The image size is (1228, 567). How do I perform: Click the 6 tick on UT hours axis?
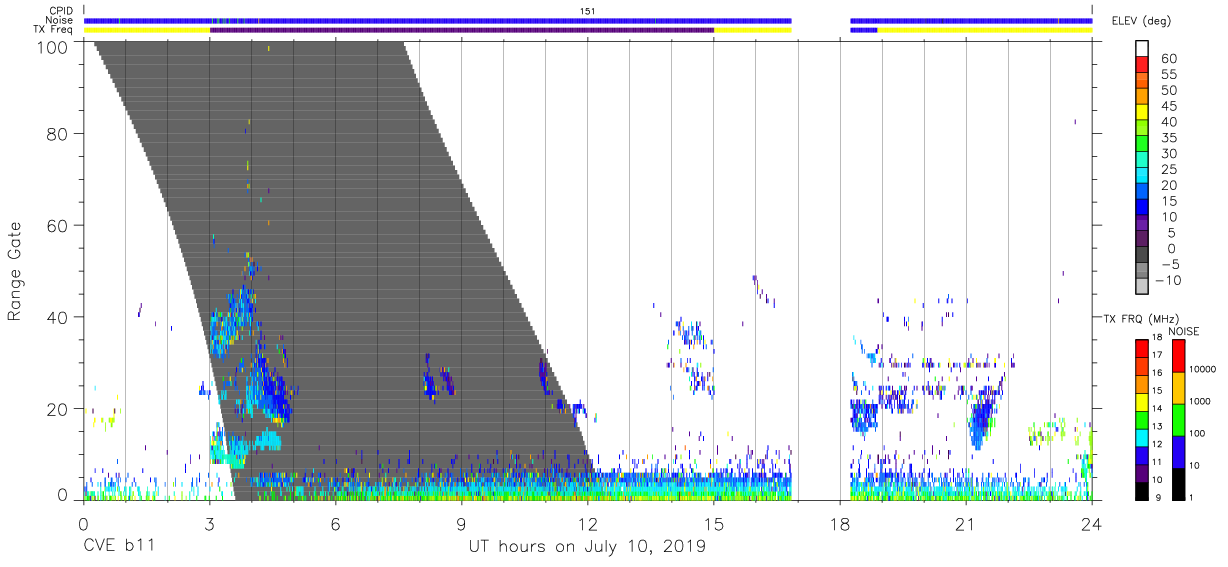[335, 523]
